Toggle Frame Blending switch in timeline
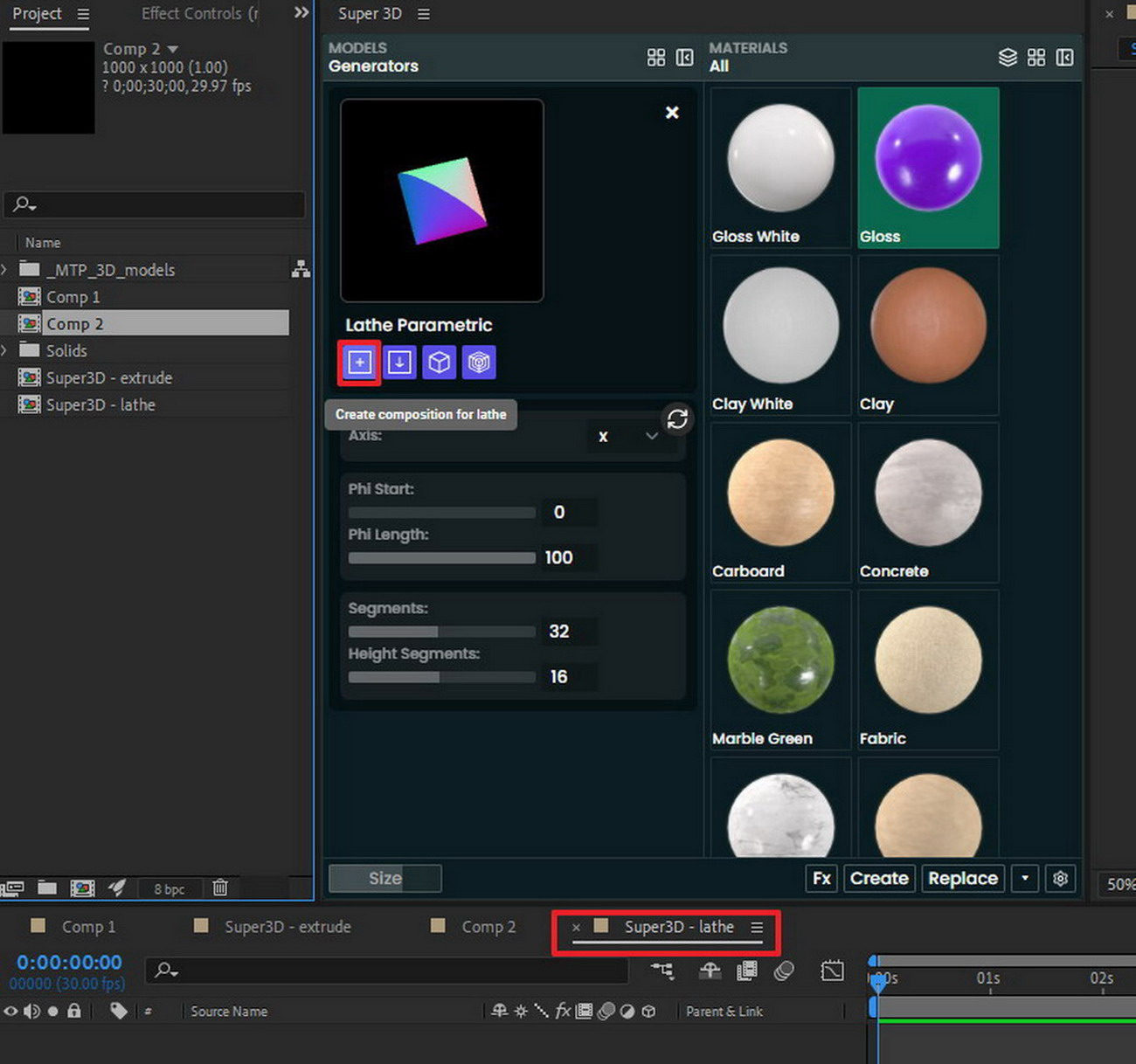The height and width of the screenshot is (1064, 1136). click(747, 971)
